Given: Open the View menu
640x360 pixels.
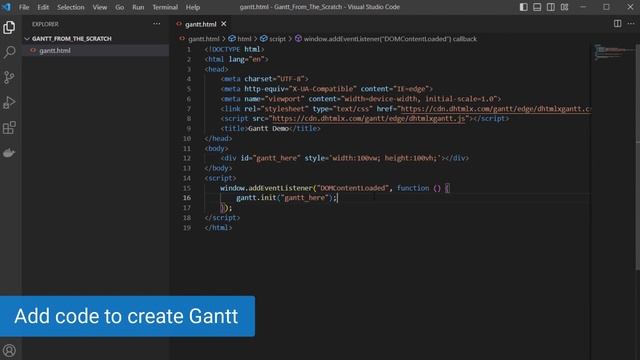Looking at the screenshot, I should click(100, 7).
